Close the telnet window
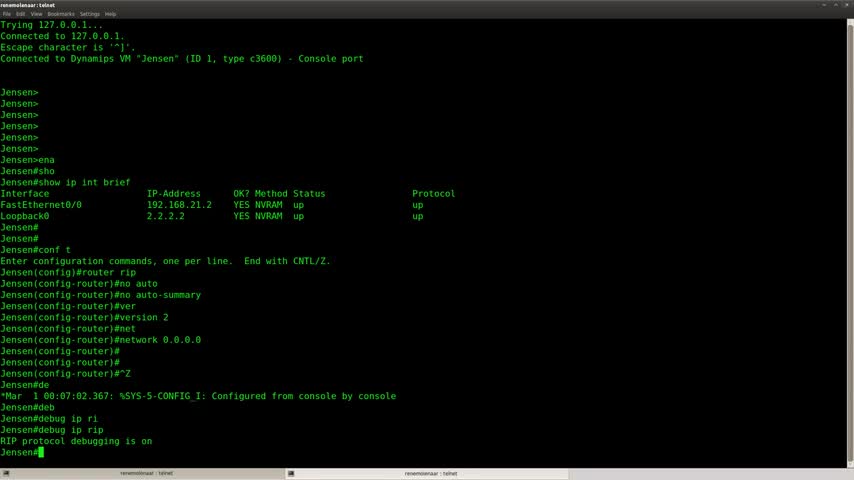The height and width of the screenshot is (480, 854). pyautogui.click(x=847, y=4)
